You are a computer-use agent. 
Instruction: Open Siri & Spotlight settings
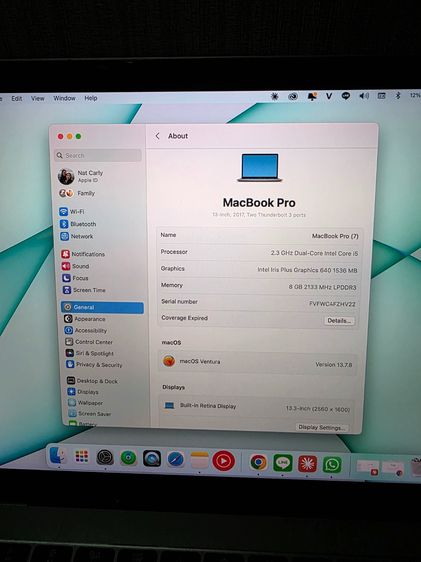pos(90,353)
